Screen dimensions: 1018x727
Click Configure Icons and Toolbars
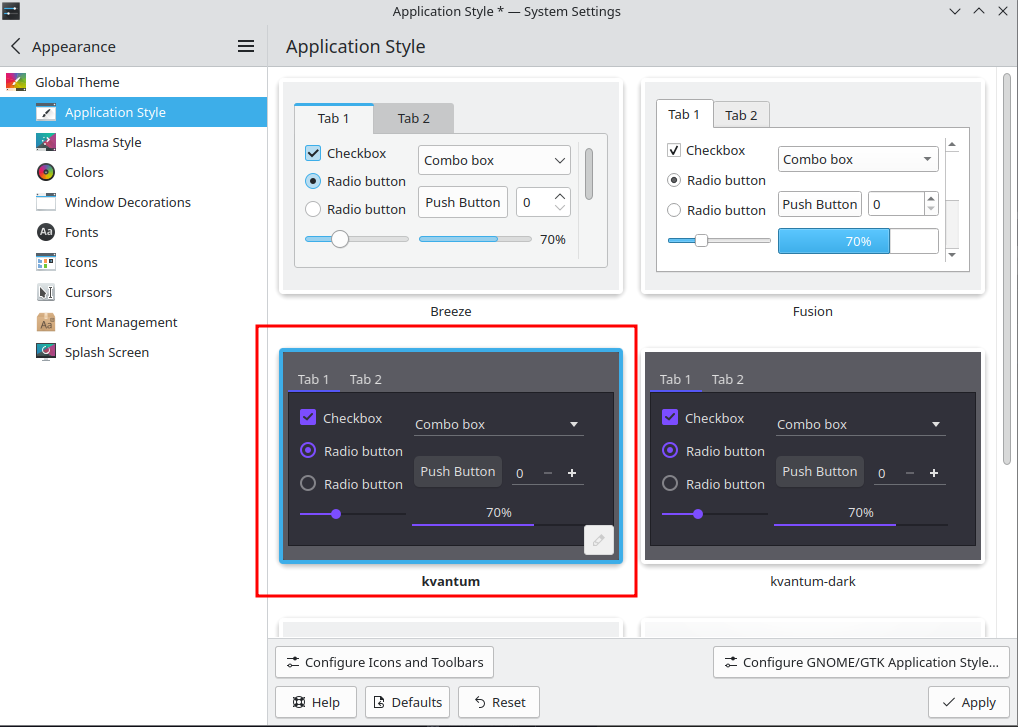point(384,662)
